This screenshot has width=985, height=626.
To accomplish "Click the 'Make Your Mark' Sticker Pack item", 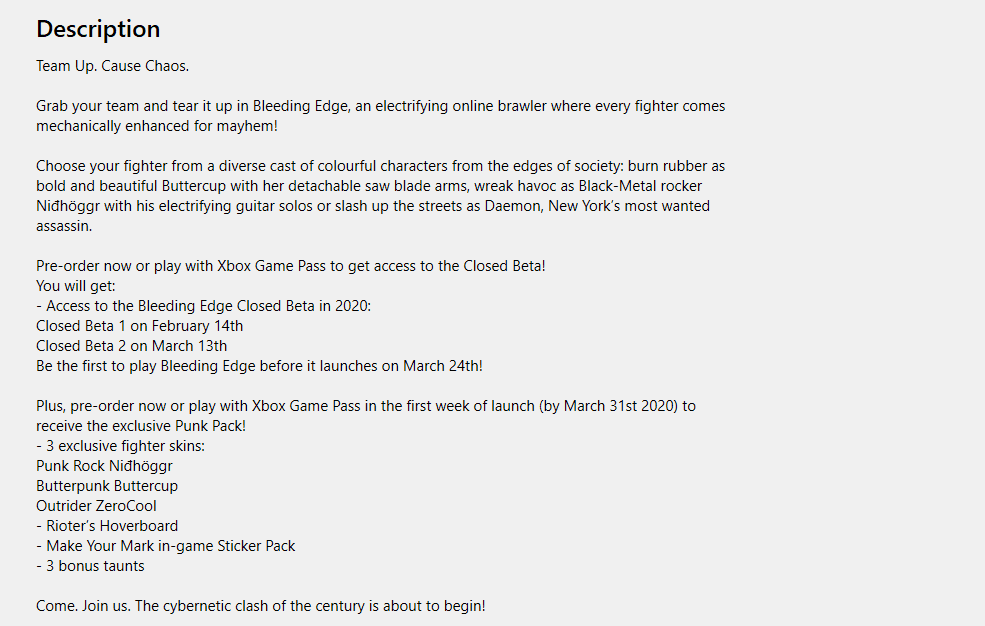I will pos(166,546).
